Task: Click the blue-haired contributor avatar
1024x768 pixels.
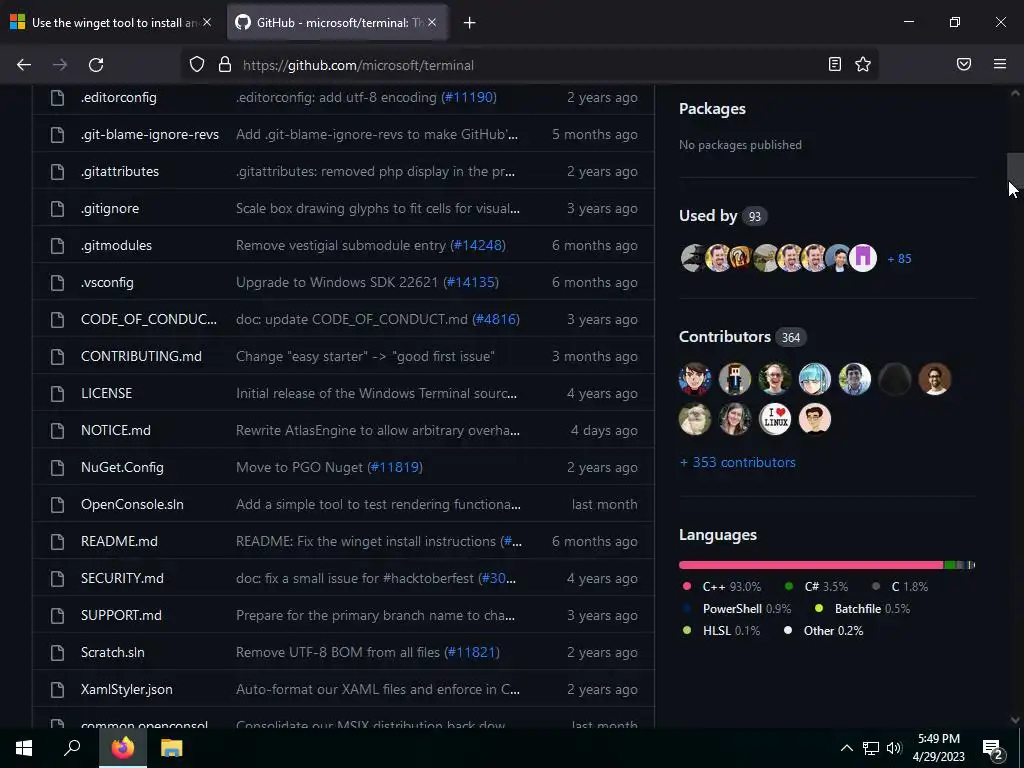Action: coord(814,379)
